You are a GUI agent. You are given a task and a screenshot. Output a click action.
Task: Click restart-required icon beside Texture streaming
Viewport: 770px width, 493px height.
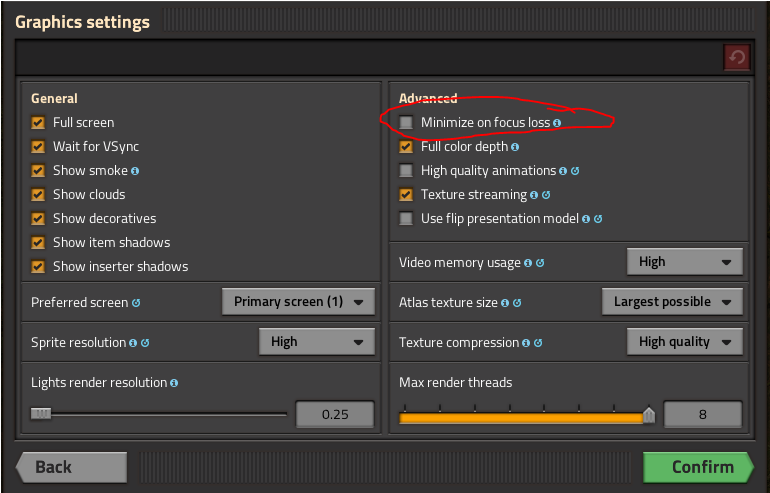(546, 195)
